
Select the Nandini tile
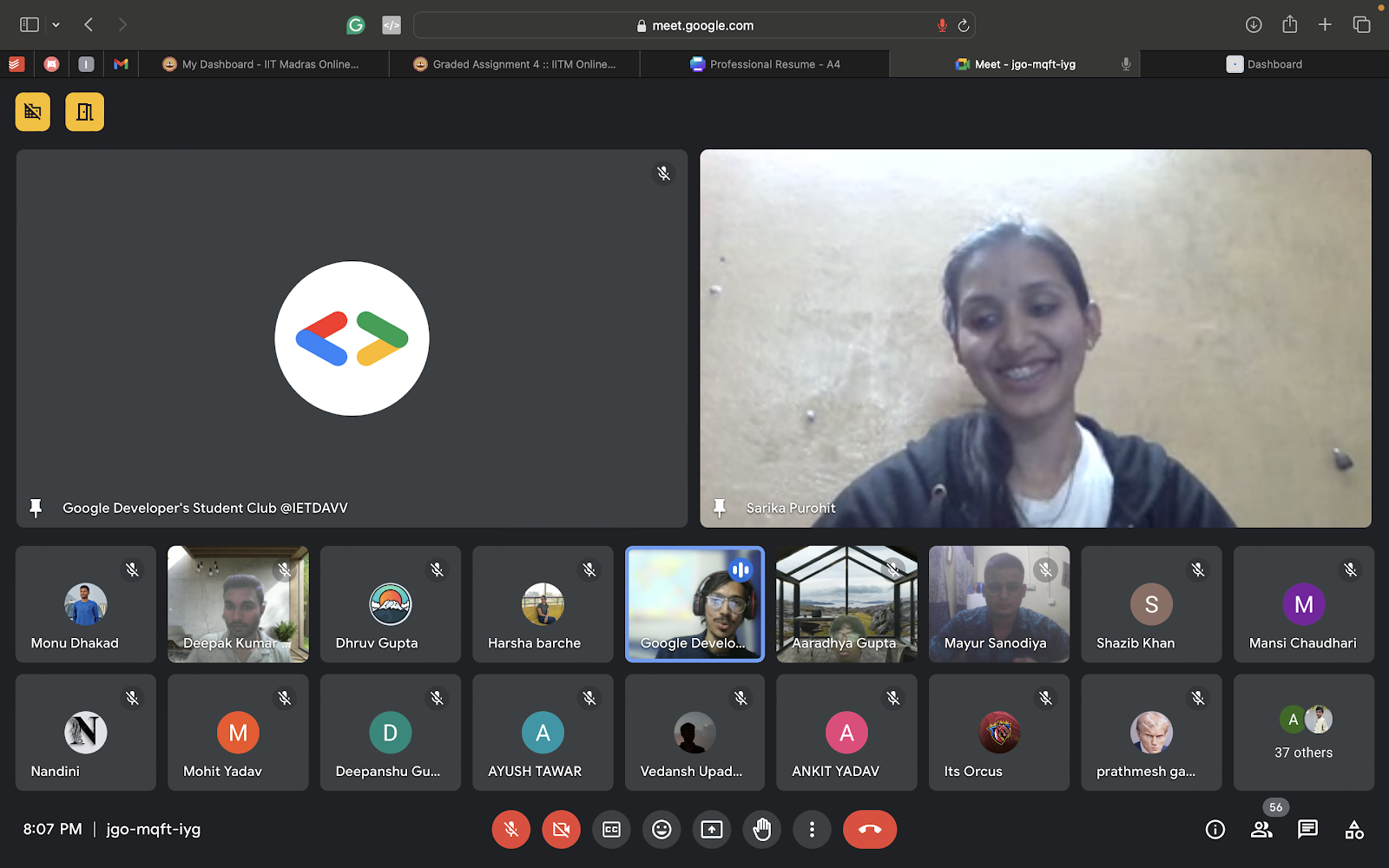(x=86, y=733)
